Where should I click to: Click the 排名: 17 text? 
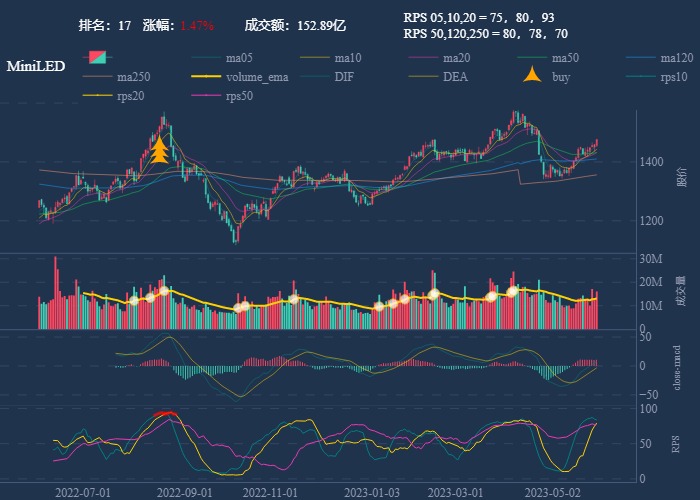[105, 25]
